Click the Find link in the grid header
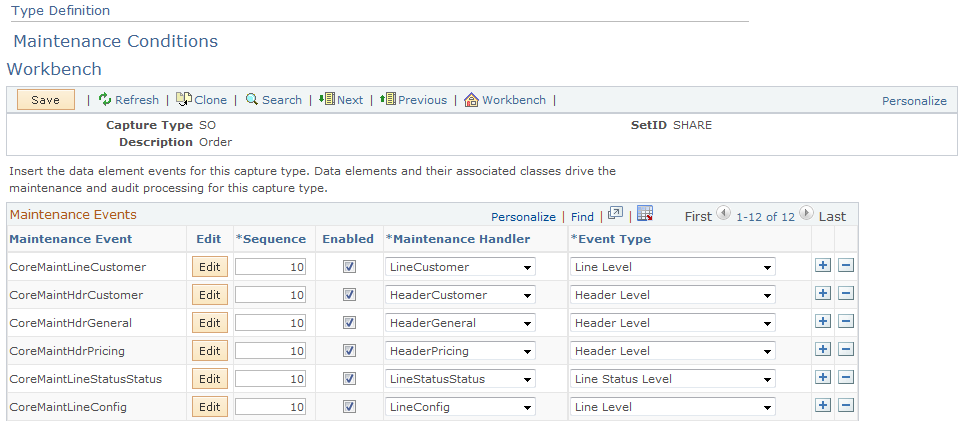The width and height of the screenshot is (977, 421). pyautogui.click(x=582, y=216)
